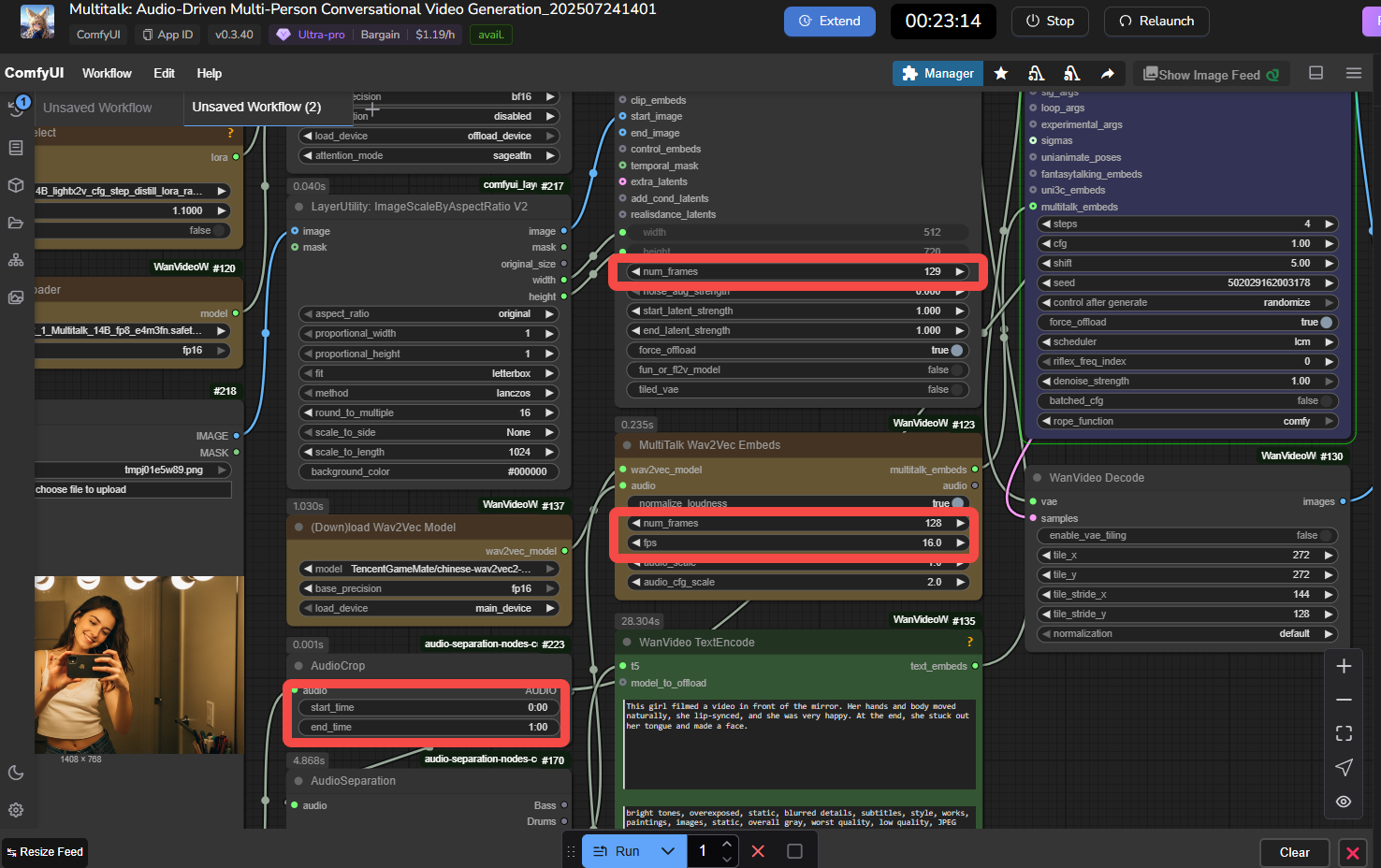Adjust the cfg value slider
The height and width of the screenshot is (868, 1381).
pos(1188,243)
